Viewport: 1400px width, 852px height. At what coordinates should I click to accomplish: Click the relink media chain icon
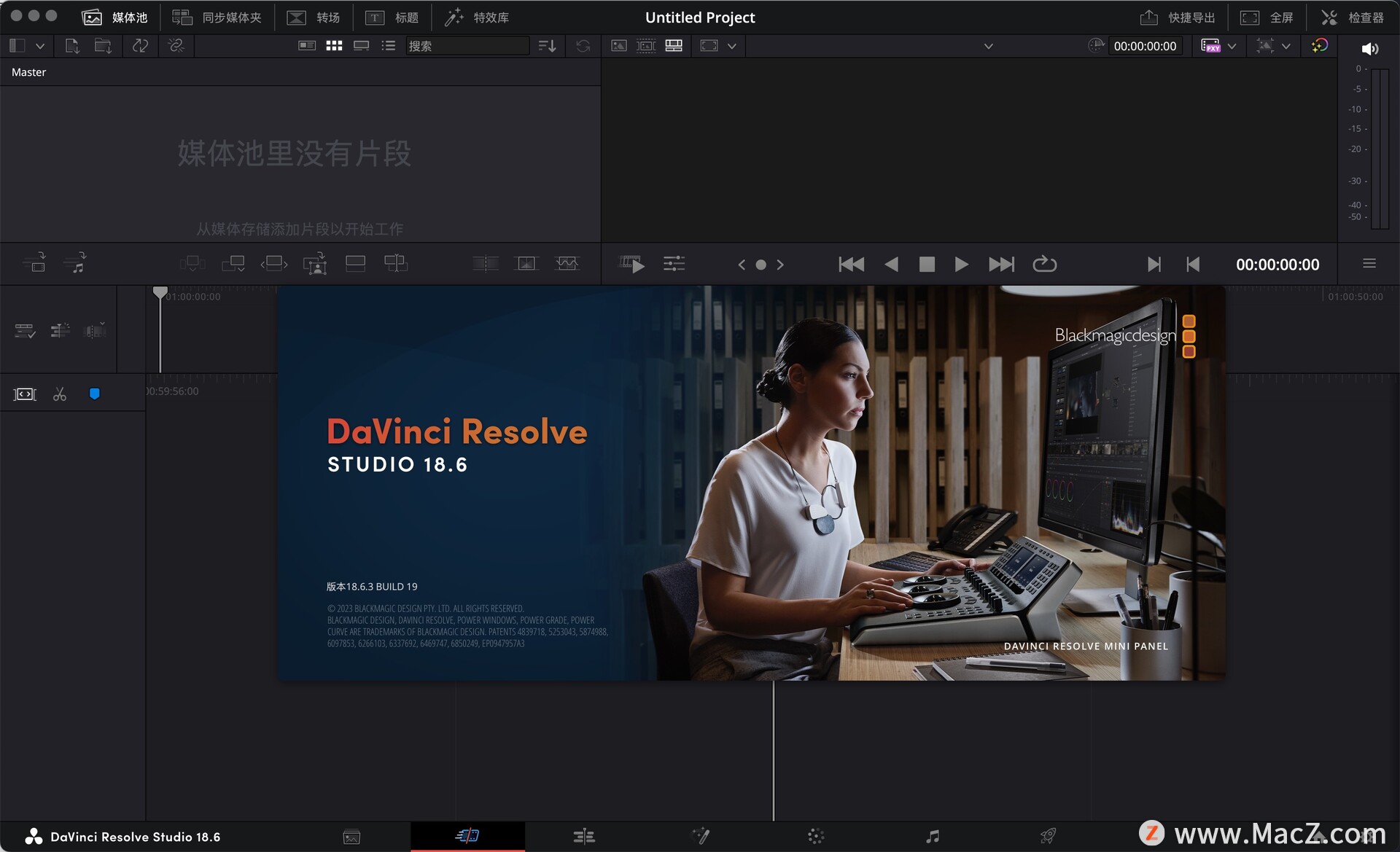pos(176,45)
